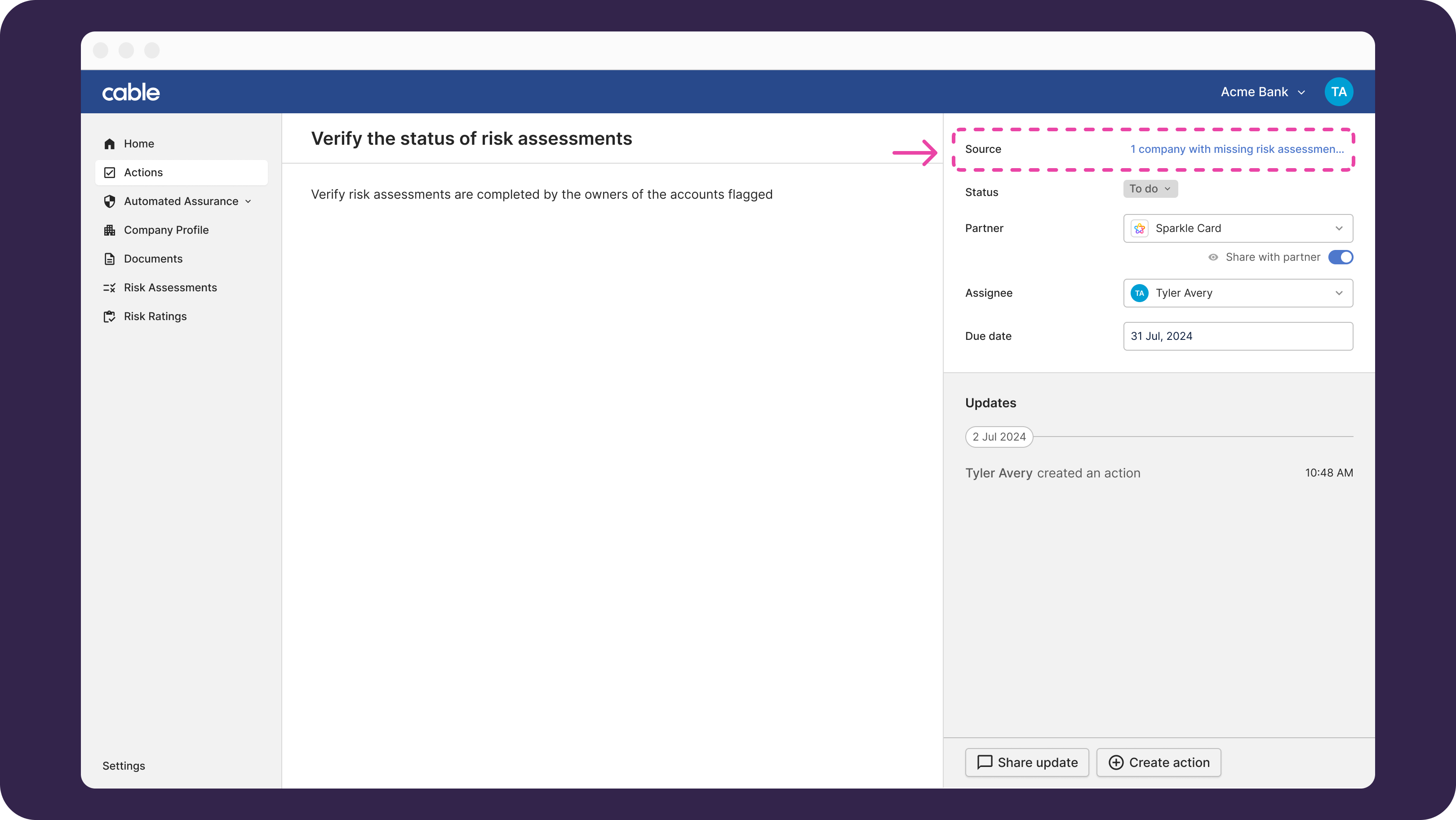This screenshot has height=820, width=1456.
Task: Click the Company Profile building icon
Action: (110, 230)
